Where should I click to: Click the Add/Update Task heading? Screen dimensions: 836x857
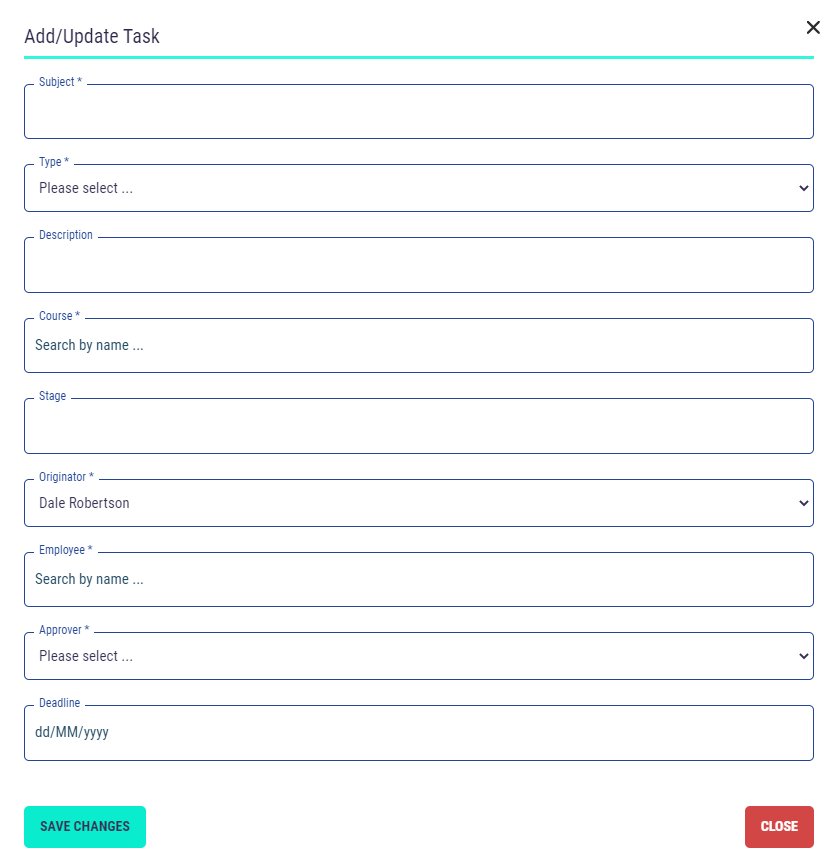click(x=92, y=37)
